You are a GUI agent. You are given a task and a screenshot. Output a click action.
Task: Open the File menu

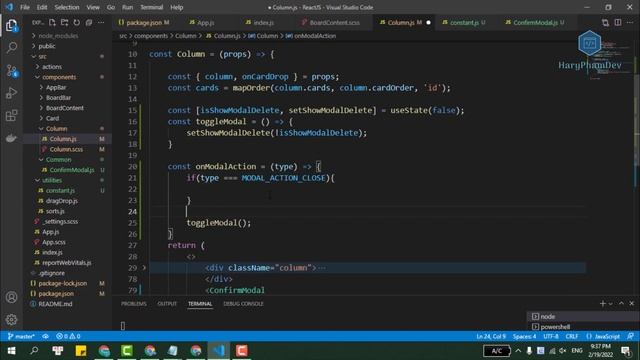click(25, 7)
